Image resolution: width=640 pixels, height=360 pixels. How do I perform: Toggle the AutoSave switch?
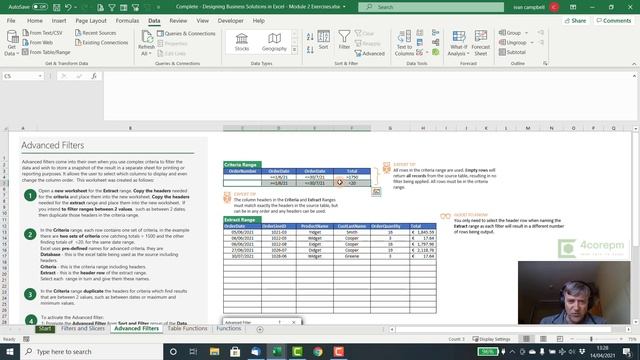[40, 7]
